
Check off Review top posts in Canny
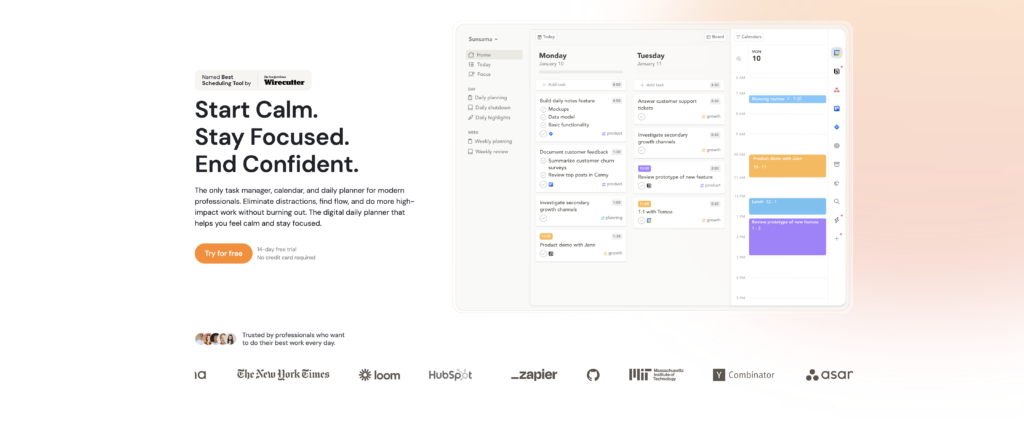(x=543, y=175)
